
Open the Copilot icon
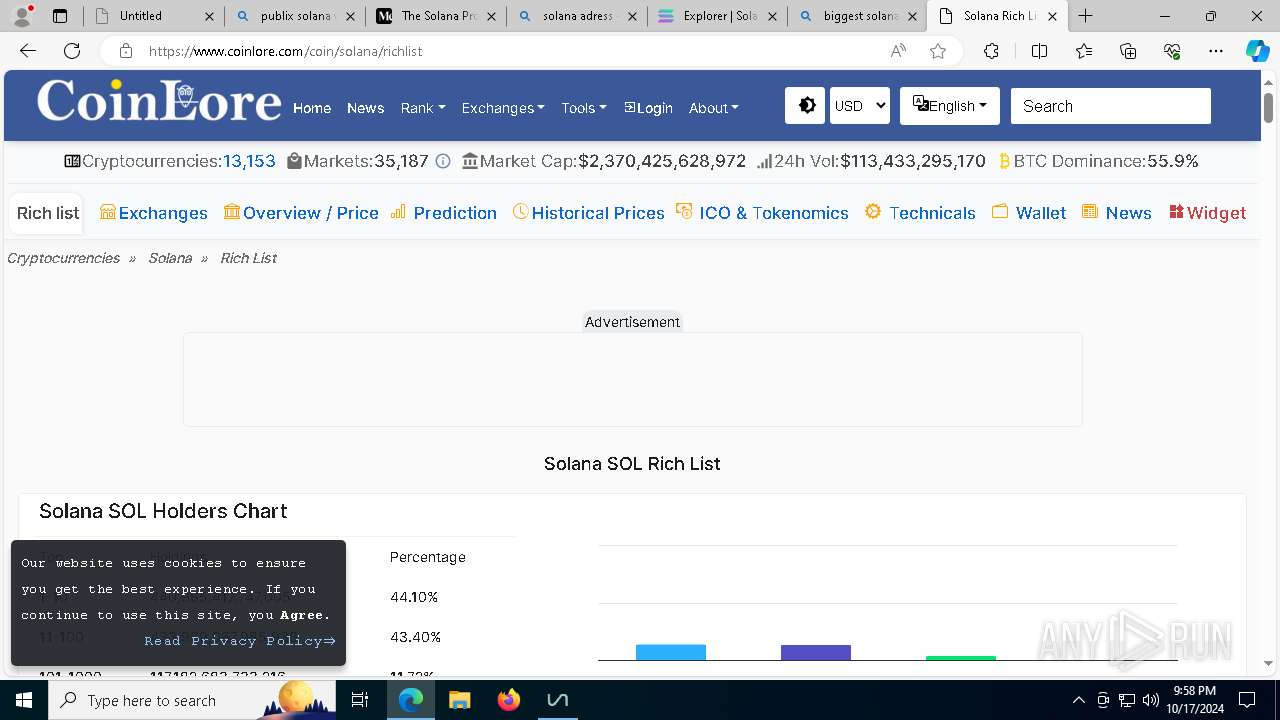(1258, 51)
